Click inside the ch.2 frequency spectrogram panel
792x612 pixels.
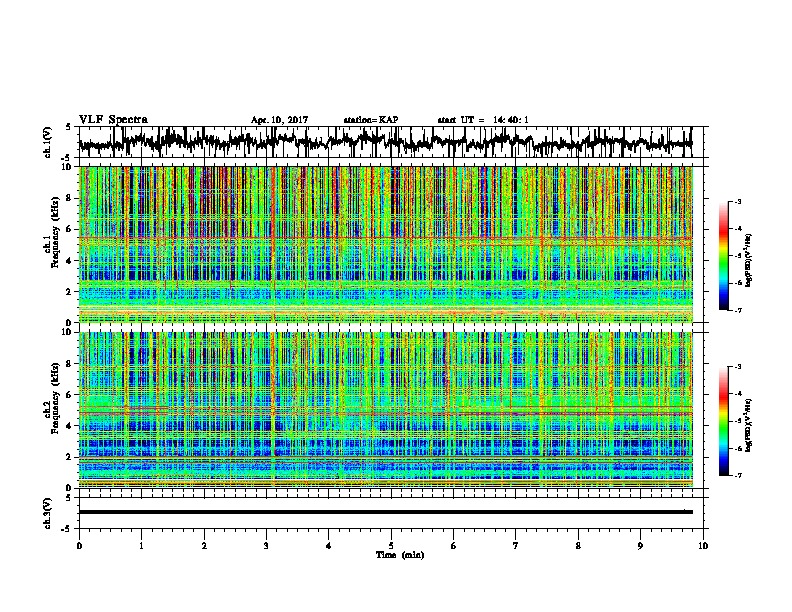click(385, 410)
